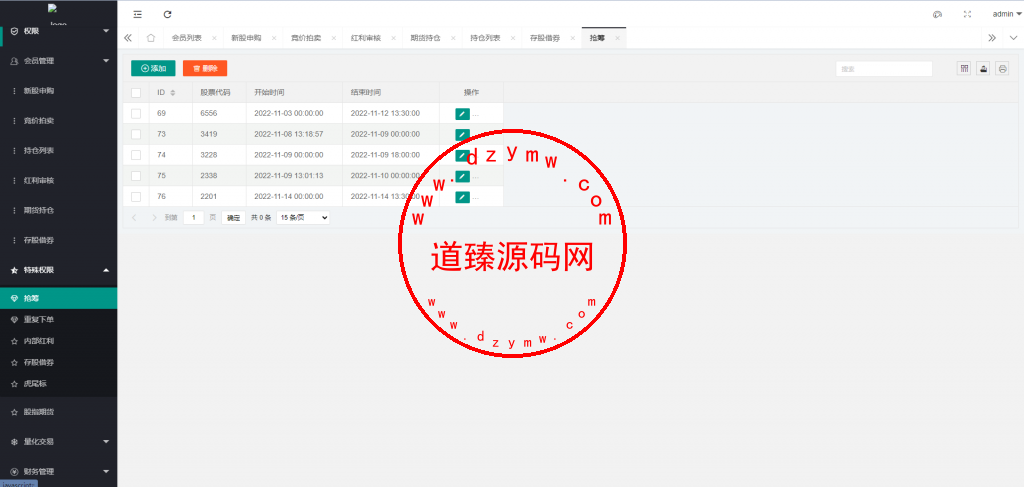Open 虎尾标 in the sidebar
Viewport: 1024px width, 487px height.
59,384
